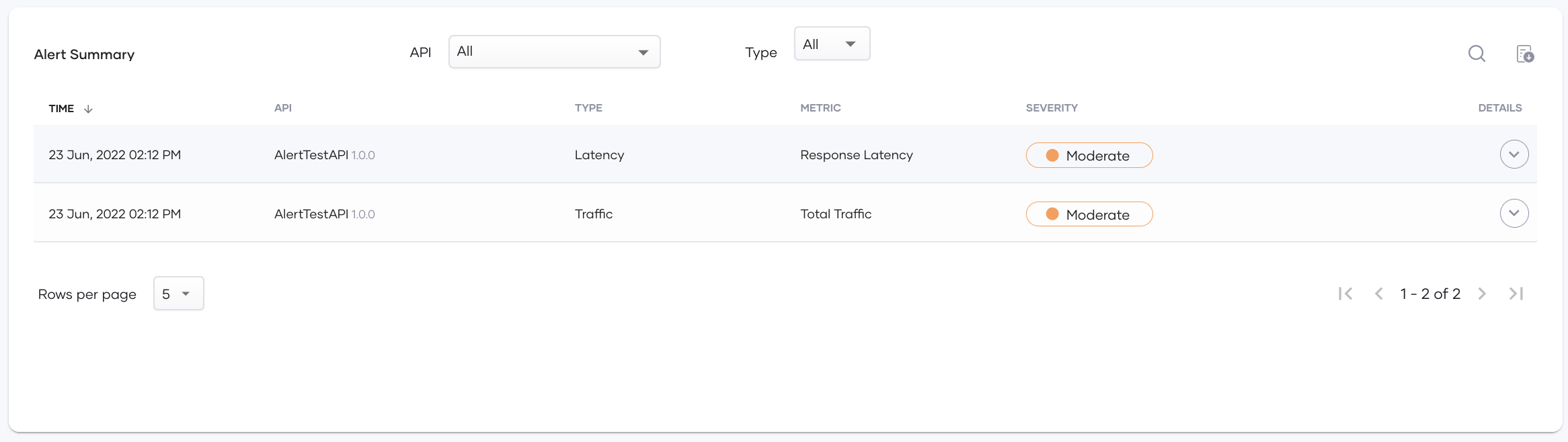Image resolution: width=1568 pixels, height=442 pixels.
Task: Go to the previous page arrow
Action: pos(1378,294)
